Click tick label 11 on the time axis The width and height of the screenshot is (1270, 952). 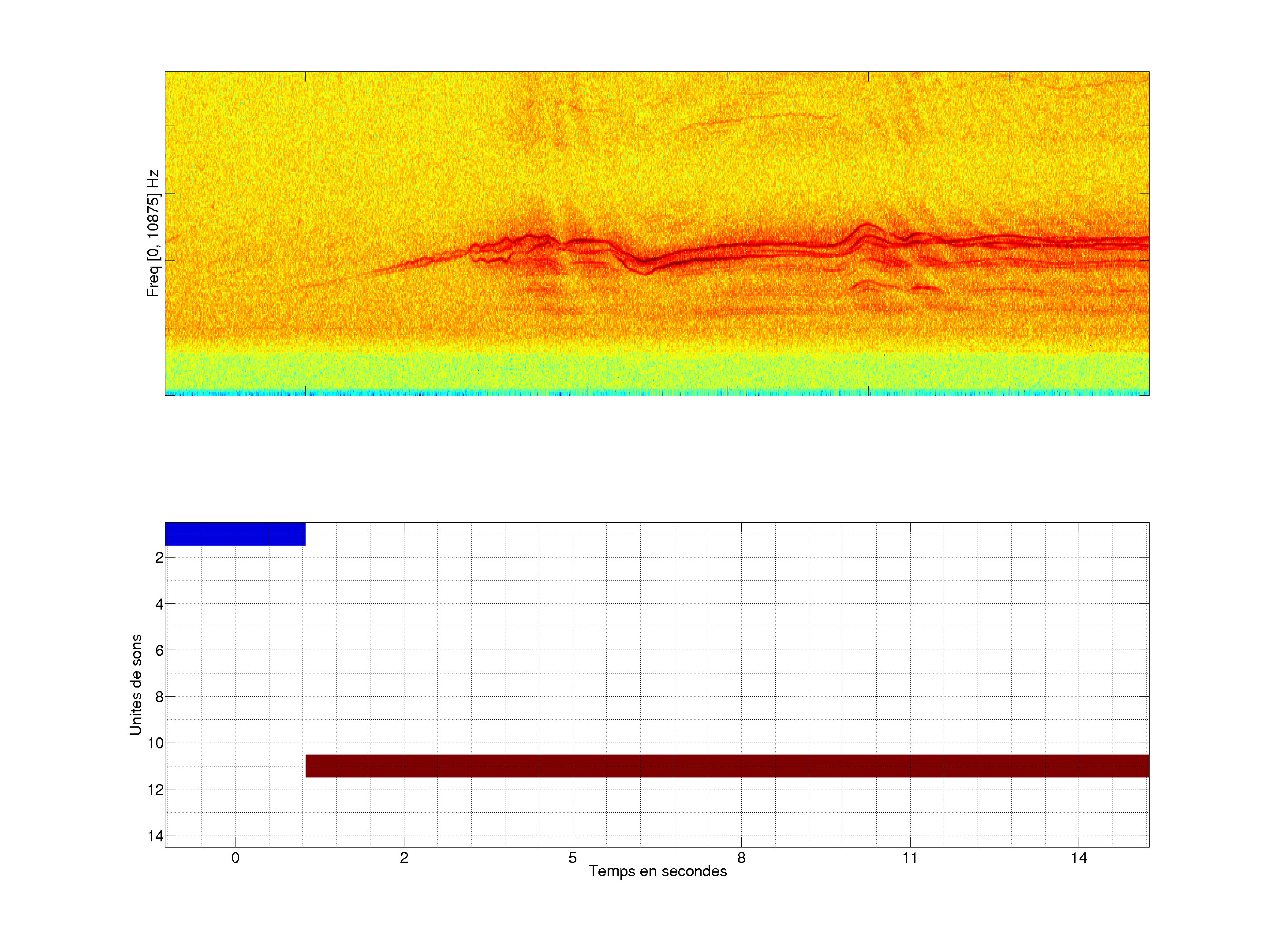pyautogui.click(x=910, y=858)
